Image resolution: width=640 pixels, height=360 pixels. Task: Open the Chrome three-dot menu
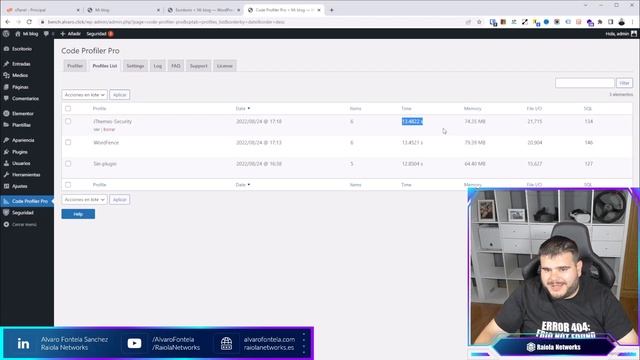[x=633, y=22]
